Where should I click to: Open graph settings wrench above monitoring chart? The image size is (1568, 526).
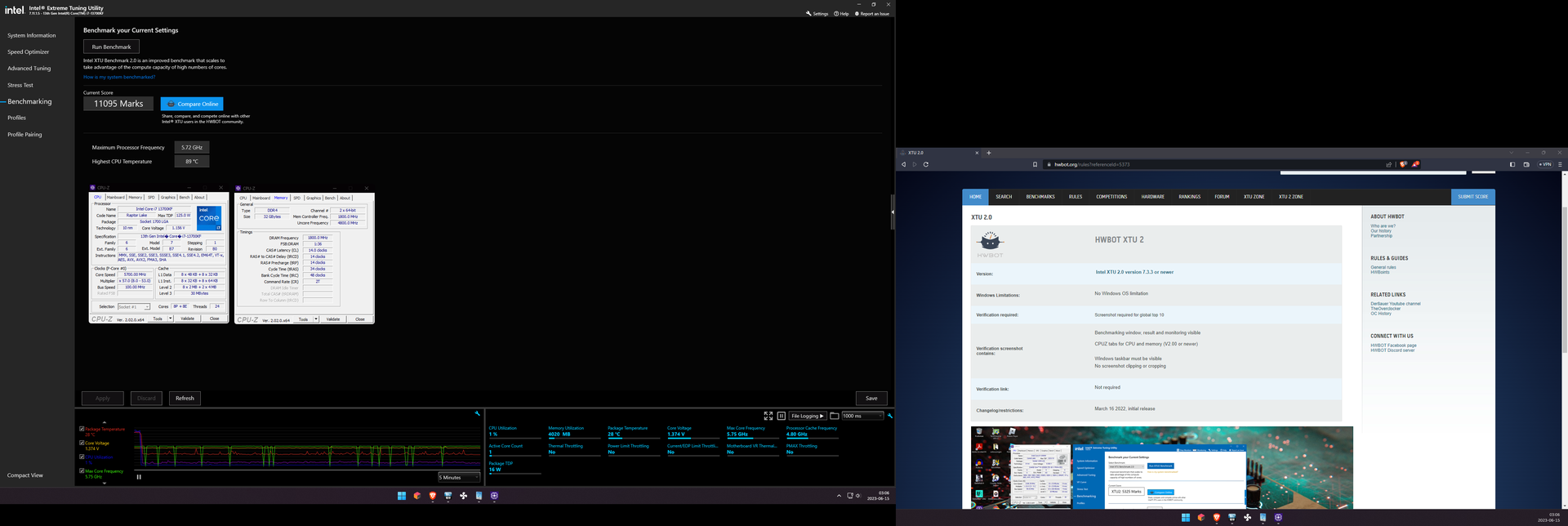click(x=478, y=414)
